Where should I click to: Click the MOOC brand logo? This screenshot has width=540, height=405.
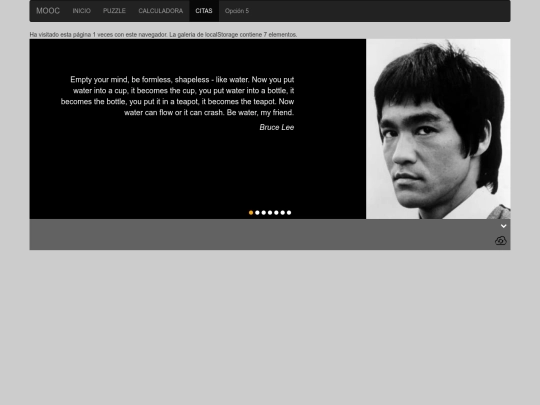tap(48, 11)
